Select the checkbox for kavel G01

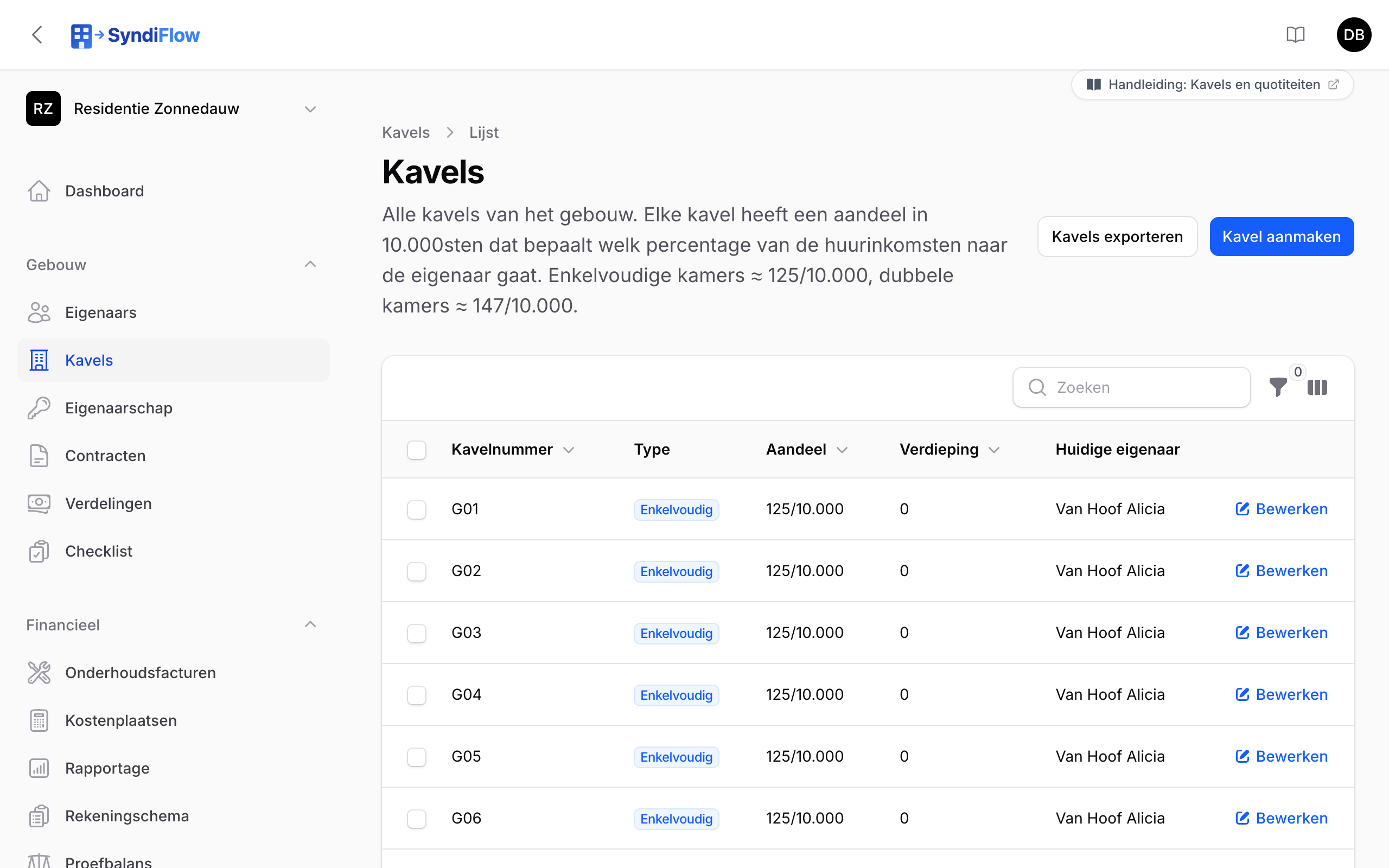417,509
